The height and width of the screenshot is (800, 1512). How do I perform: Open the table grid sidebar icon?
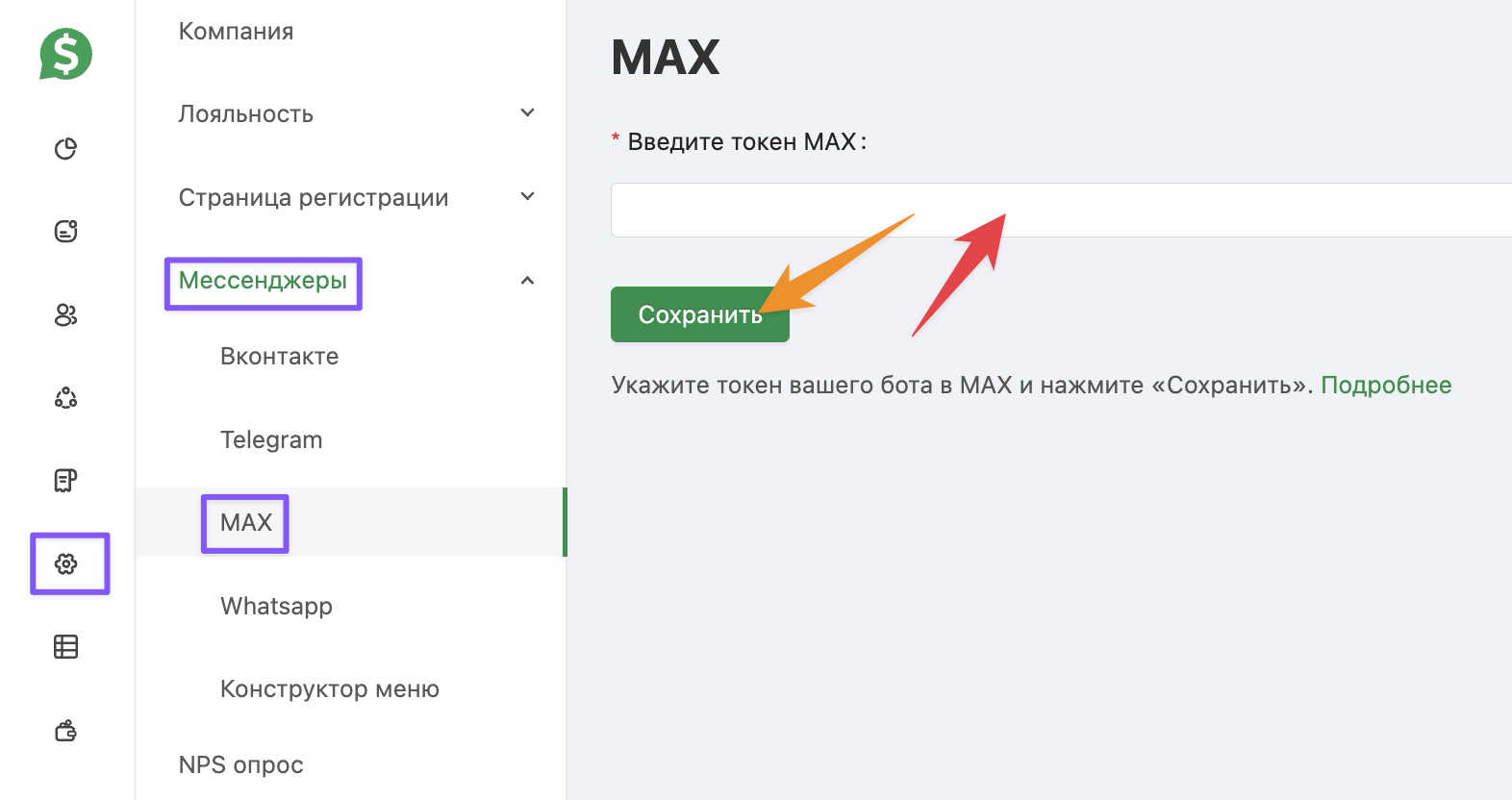[65, 647]
